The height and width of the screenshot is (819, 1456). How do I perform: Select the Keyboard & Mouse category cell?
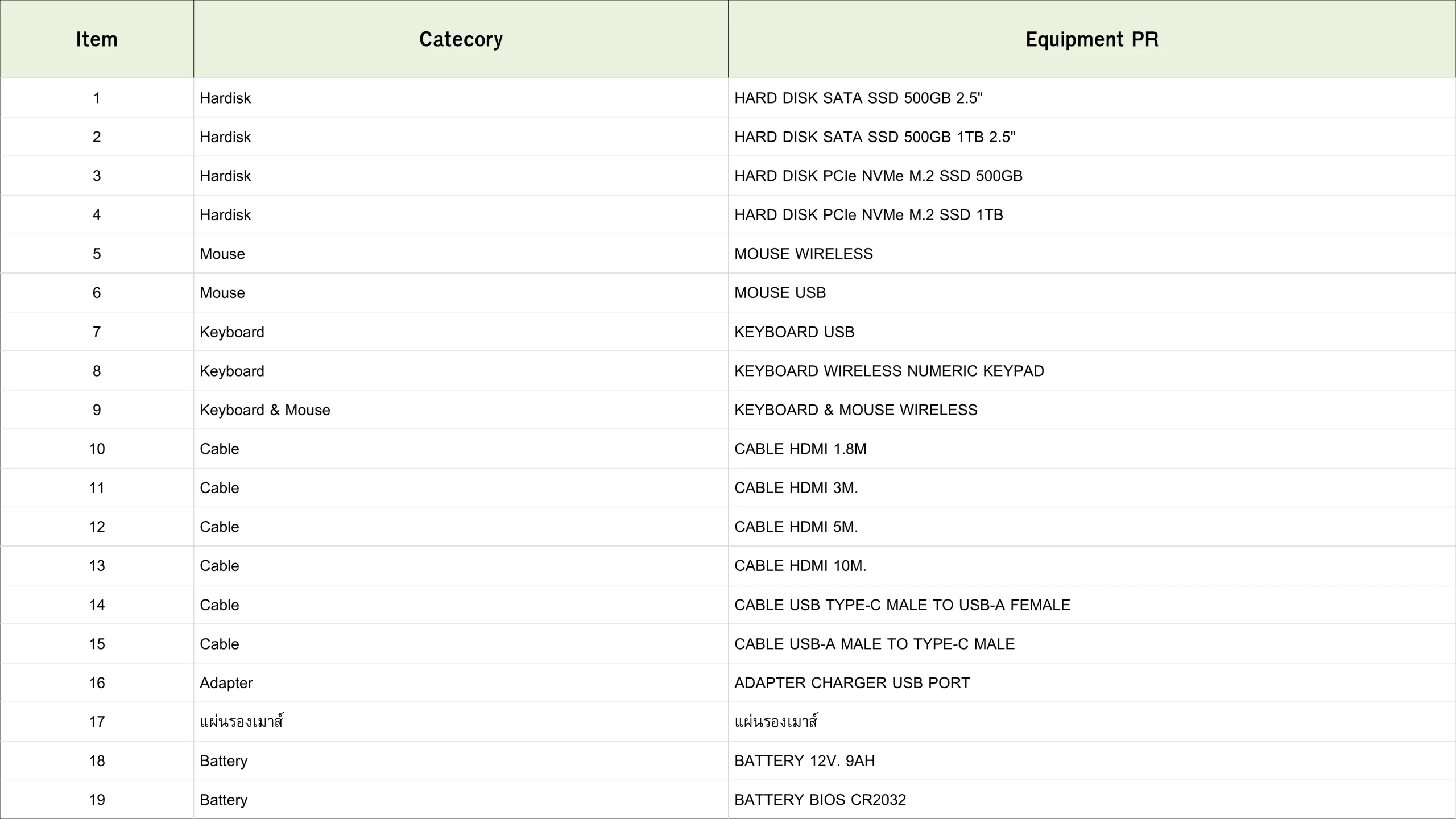tap(265, 410)
